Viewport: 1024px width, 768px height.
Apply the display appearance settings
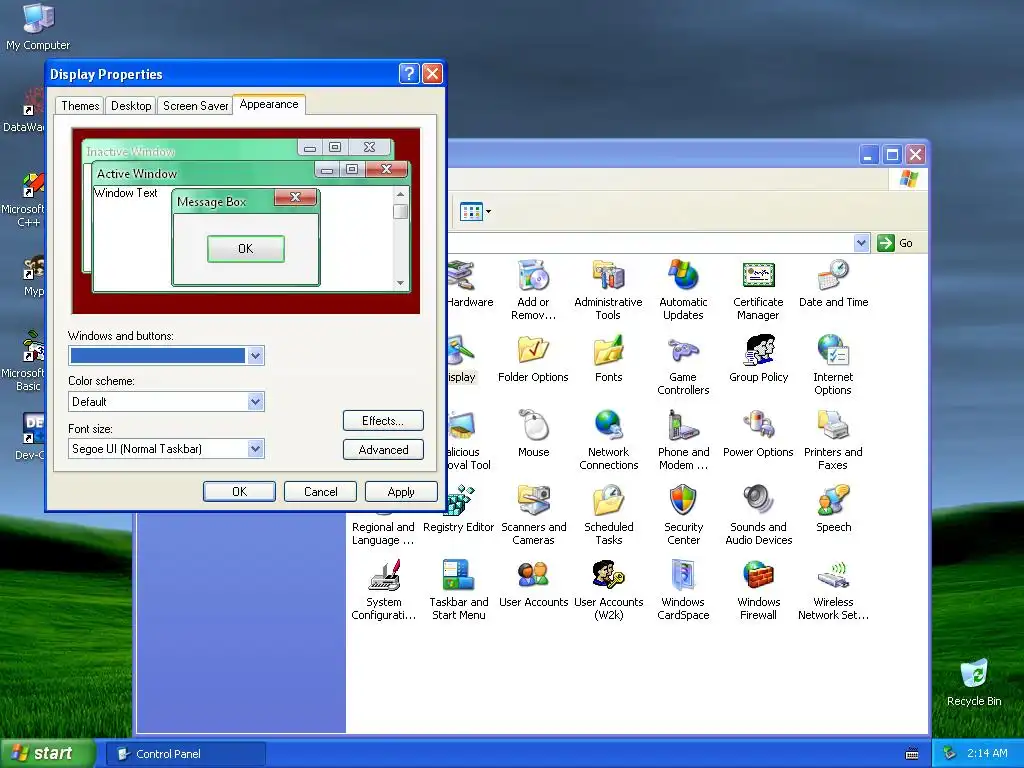[401, 491]
